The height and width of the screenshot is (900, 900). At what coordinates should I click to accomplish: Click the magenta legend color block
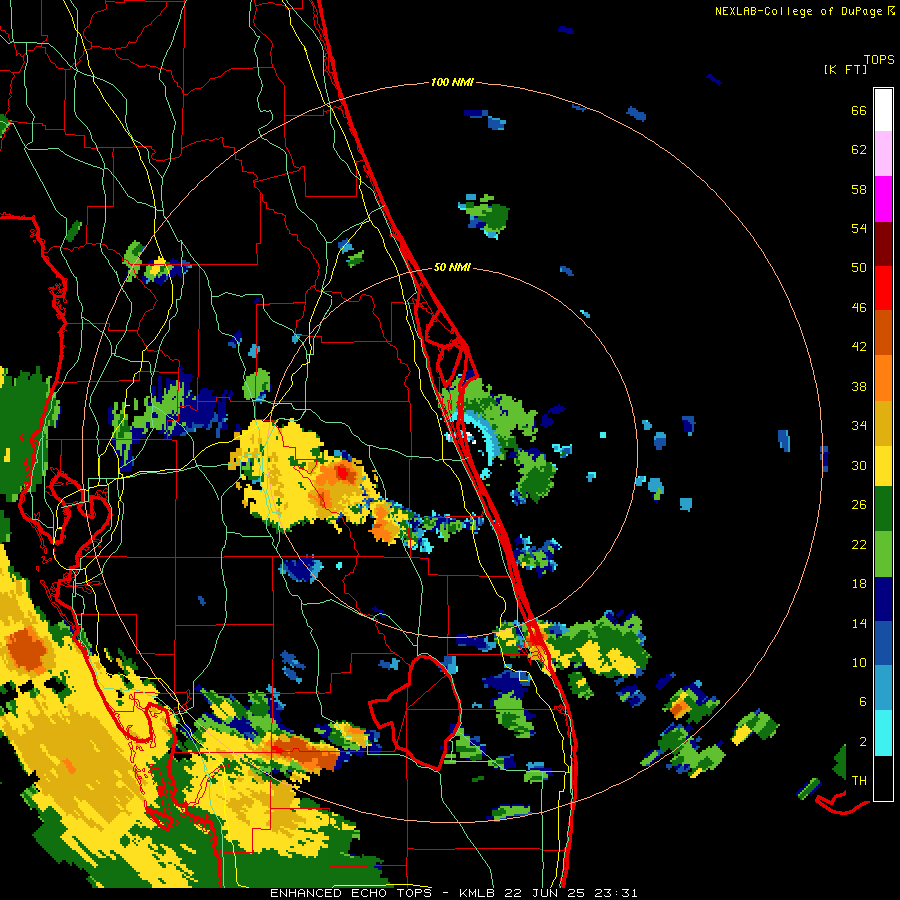883,199
